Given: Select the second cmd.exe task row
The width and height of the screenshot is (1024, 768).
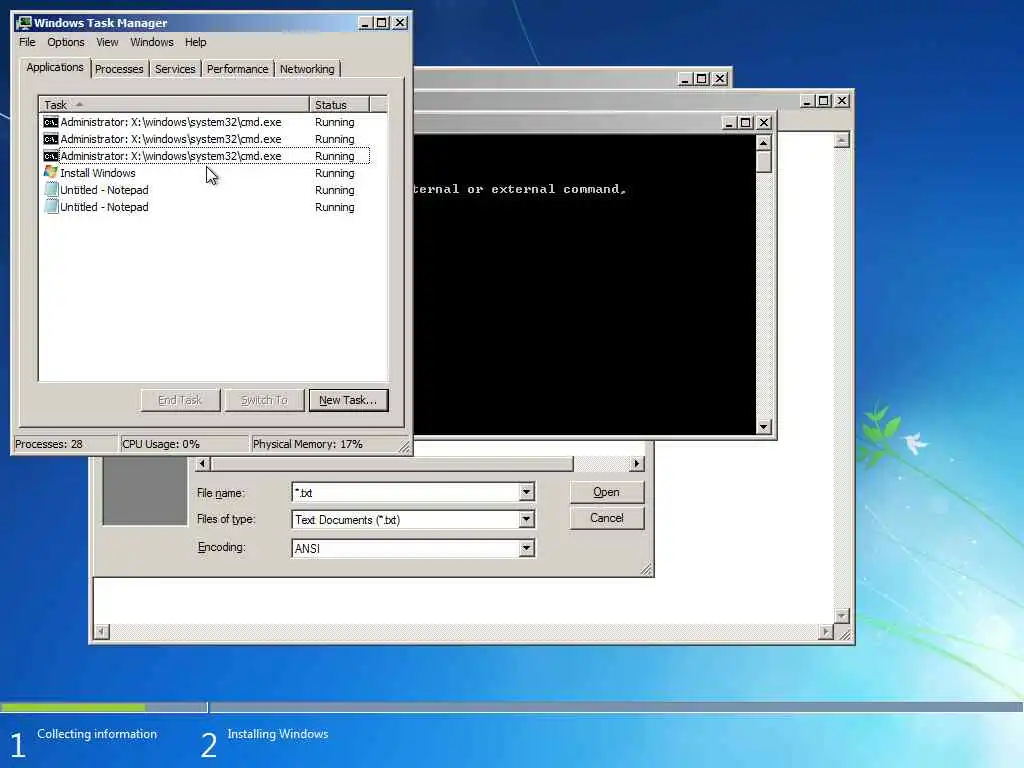Looking at the screenshot, I should (206, 139).
